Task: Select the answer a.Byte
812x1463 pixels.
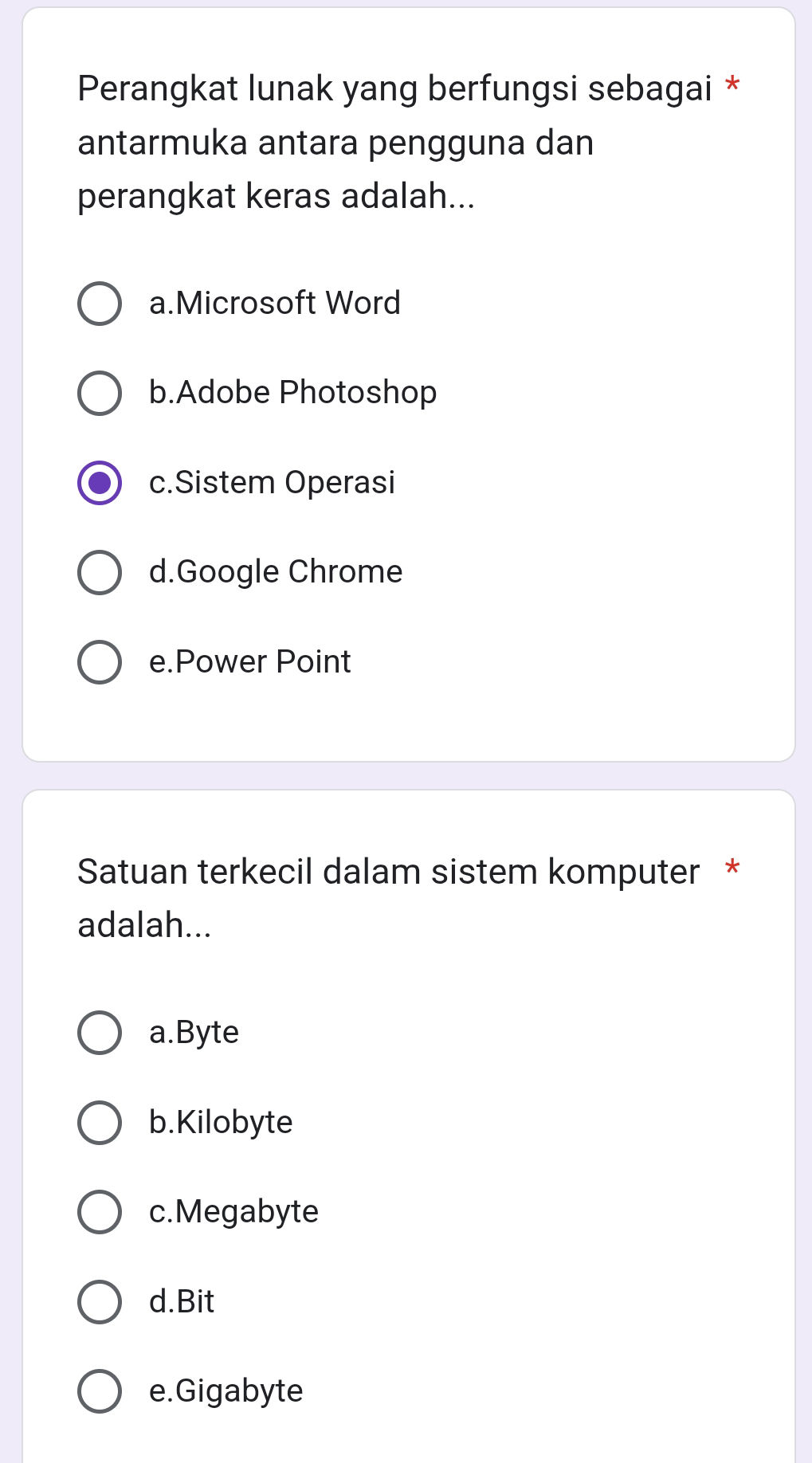Action: pyautogui.click(x=99, y=1032)
